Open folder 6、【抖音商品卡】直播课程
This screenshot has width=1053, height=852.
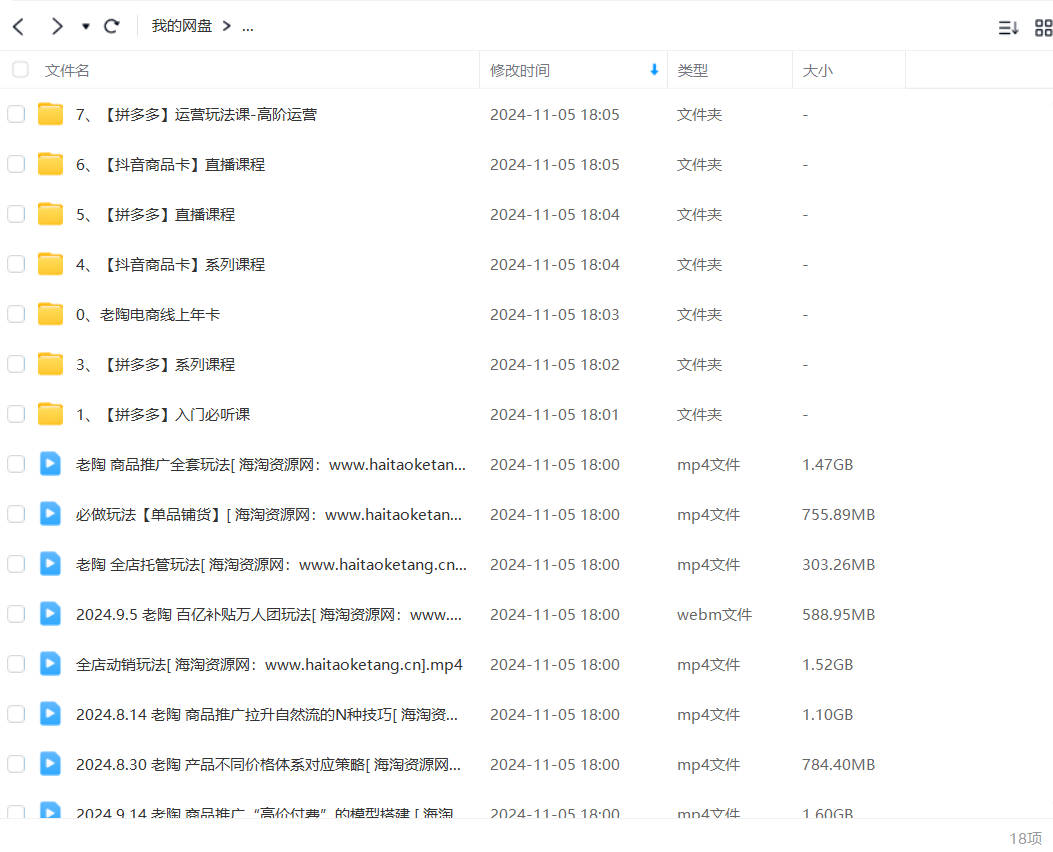pos(171,164)
